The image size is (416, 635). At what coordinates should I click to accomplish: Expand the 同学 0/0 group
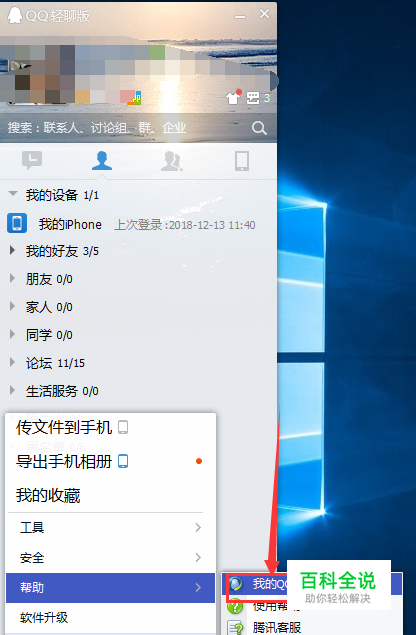click(x=12, y=335)
